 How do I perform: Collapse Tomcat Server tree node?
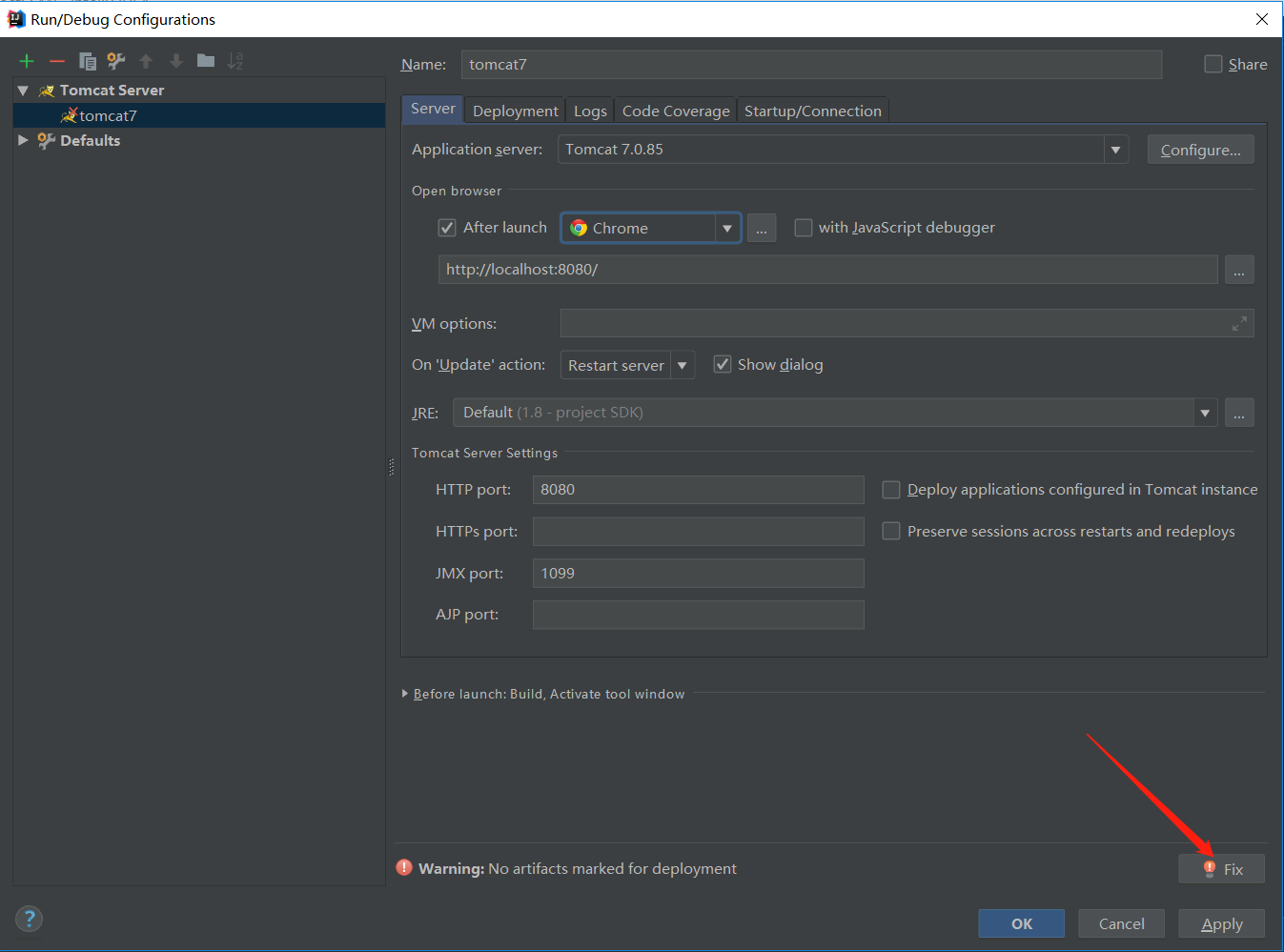(x=23, y=91)
